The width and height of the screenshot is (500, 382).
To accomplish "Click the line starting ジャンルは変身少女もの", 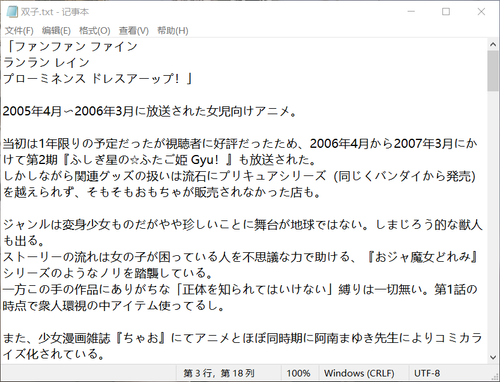I will point(243,225).
